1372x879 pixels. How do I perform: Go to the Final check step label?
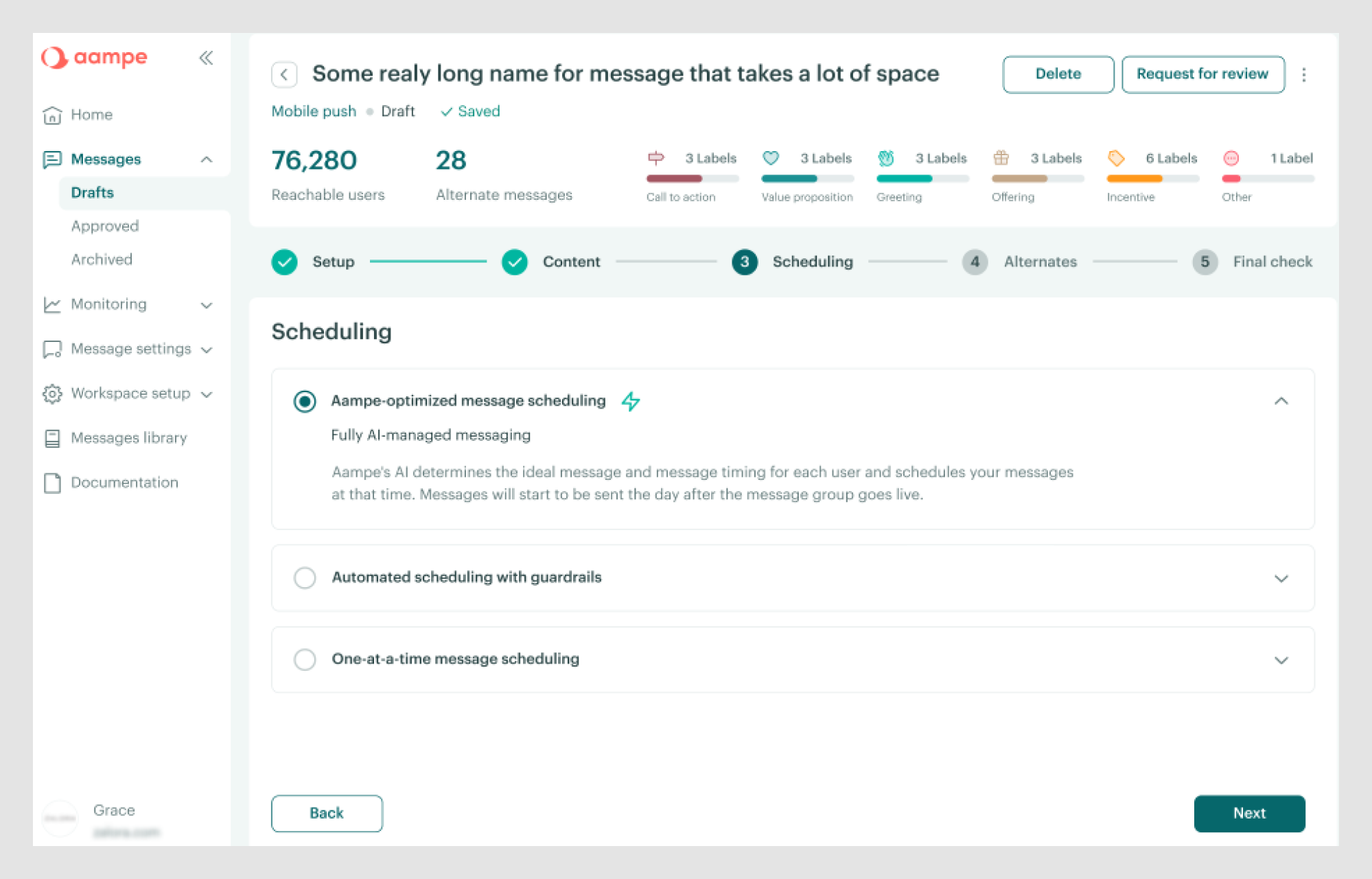pyautogui.click(x=1272, y=262)
